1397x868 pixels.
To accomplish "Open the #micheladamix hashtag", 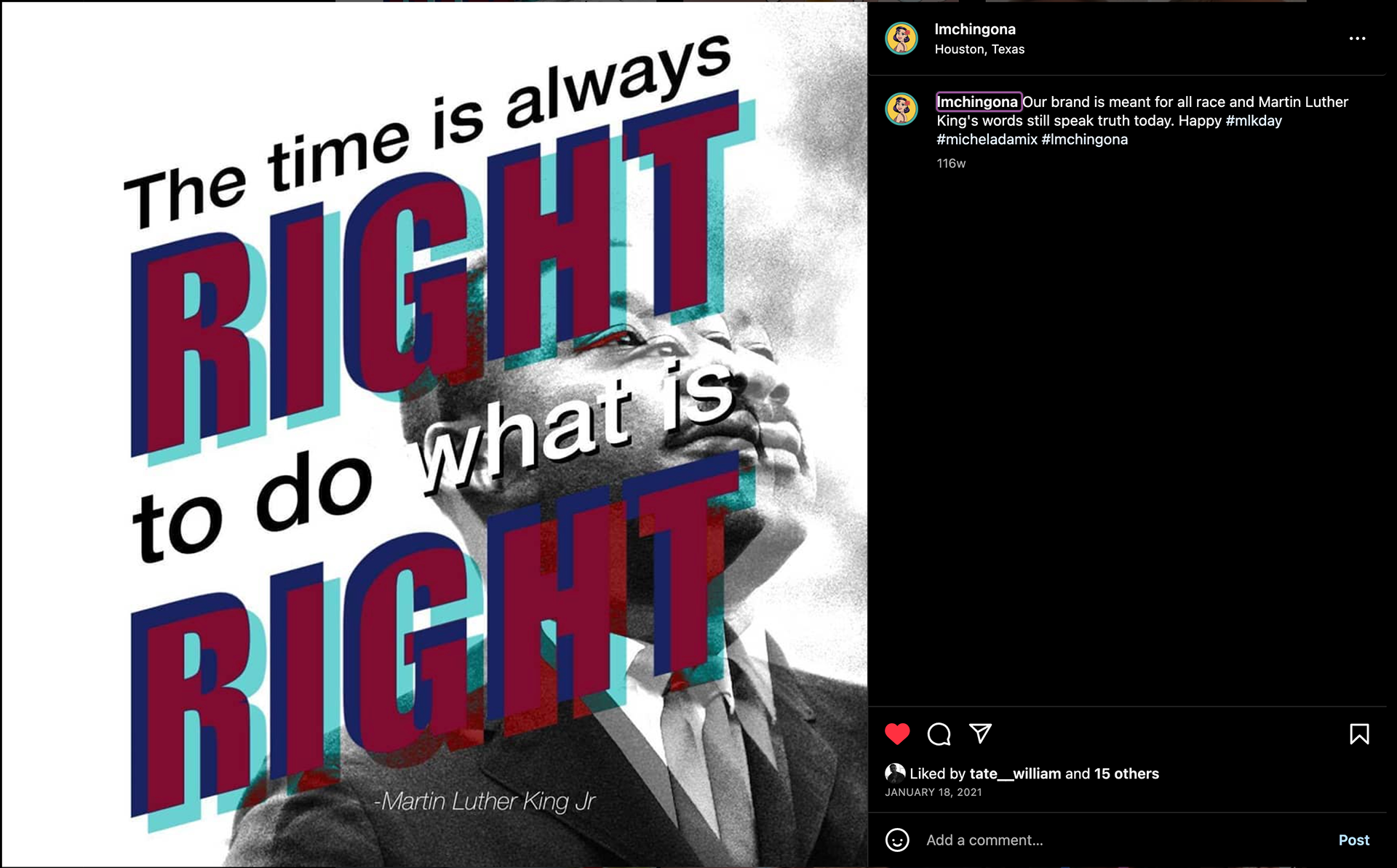I will (987, 140).
